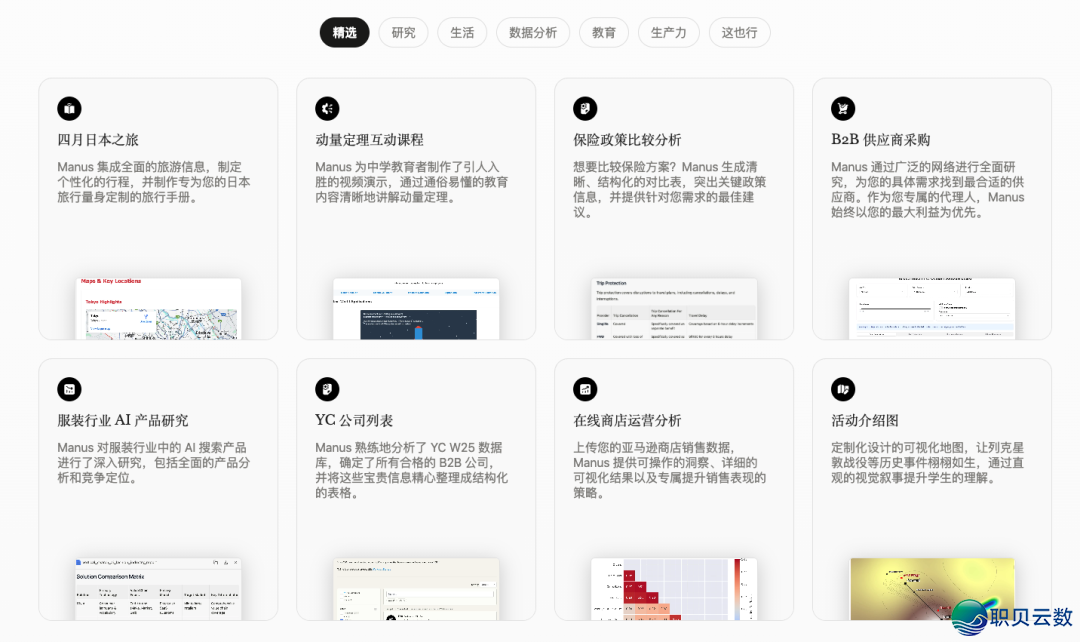This screenshot has height=642, width=1080.
Task: Click the 活动介绍图 map icon
Action: coord(843,389)
